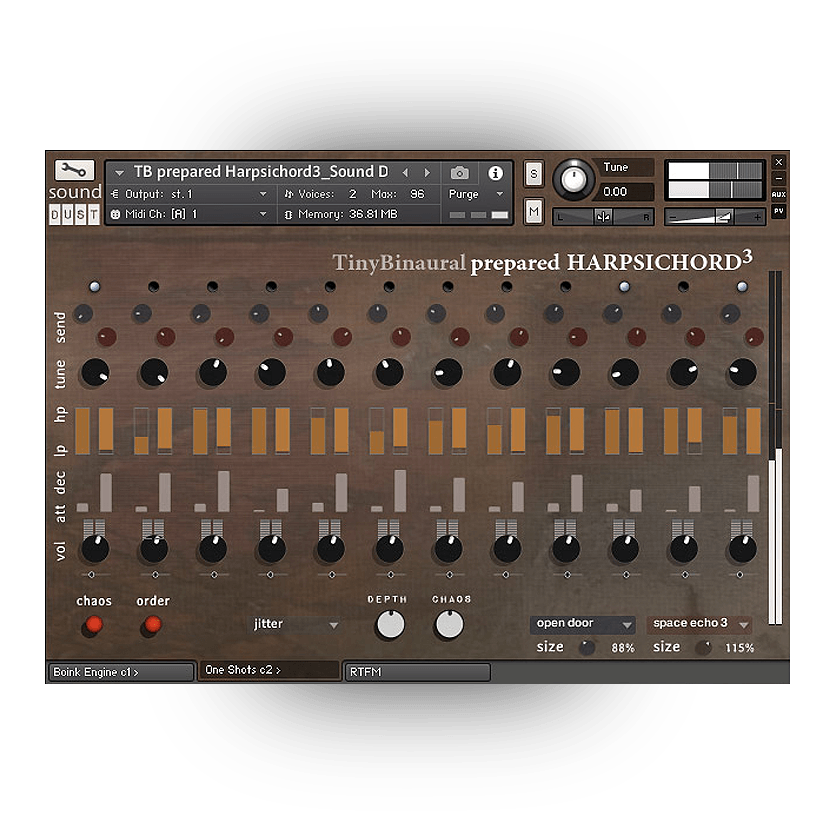This screenshot has width=836, height=836.
Task: Click the red order button
Action: point(152,624)
